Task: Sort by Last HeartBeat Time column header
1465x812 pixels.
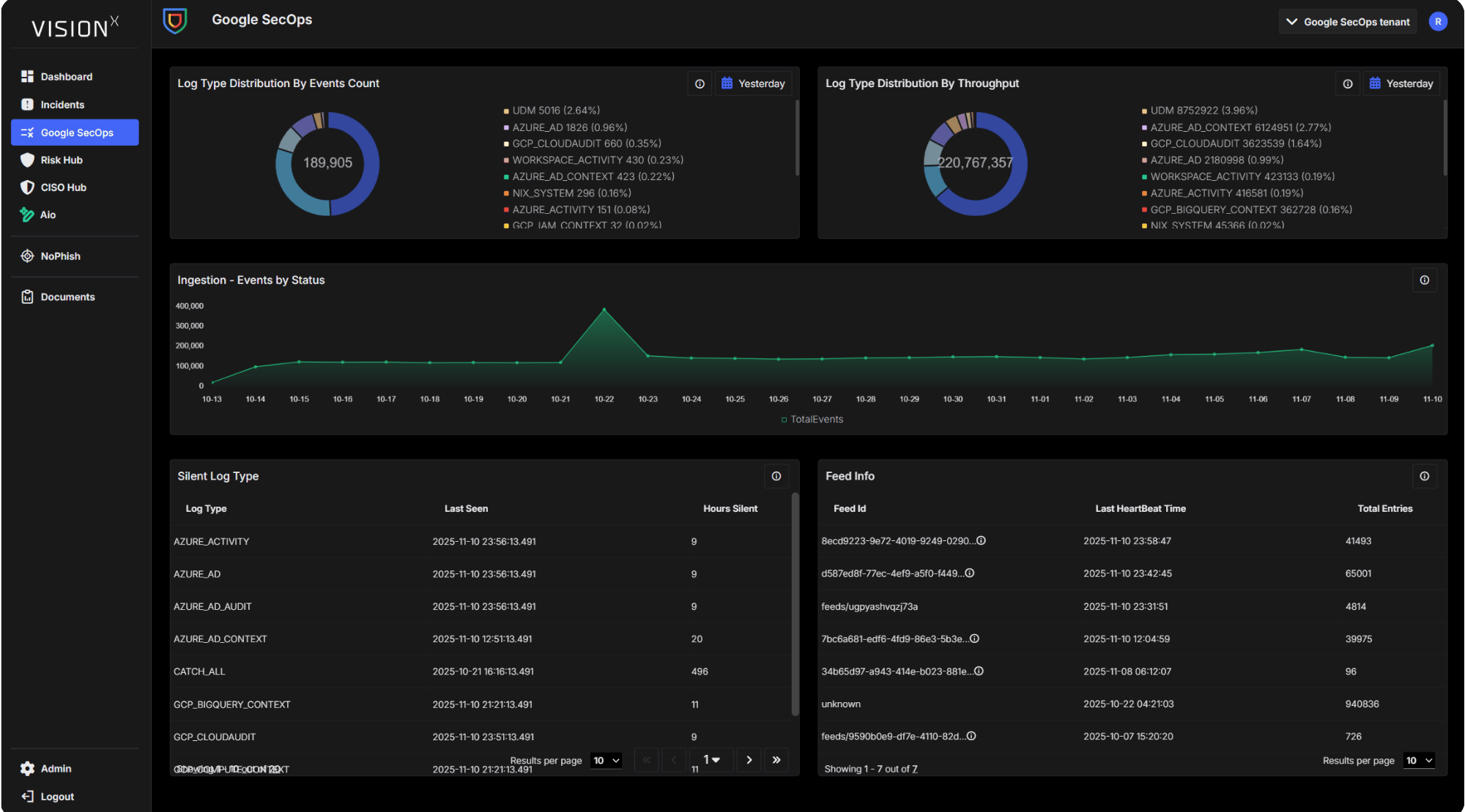Action: tap(1141, 509)
